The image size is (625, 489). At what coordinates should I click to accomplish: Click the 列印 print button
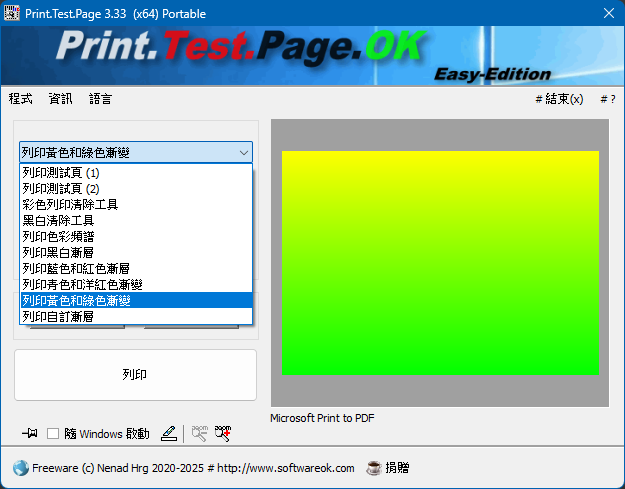135,375
